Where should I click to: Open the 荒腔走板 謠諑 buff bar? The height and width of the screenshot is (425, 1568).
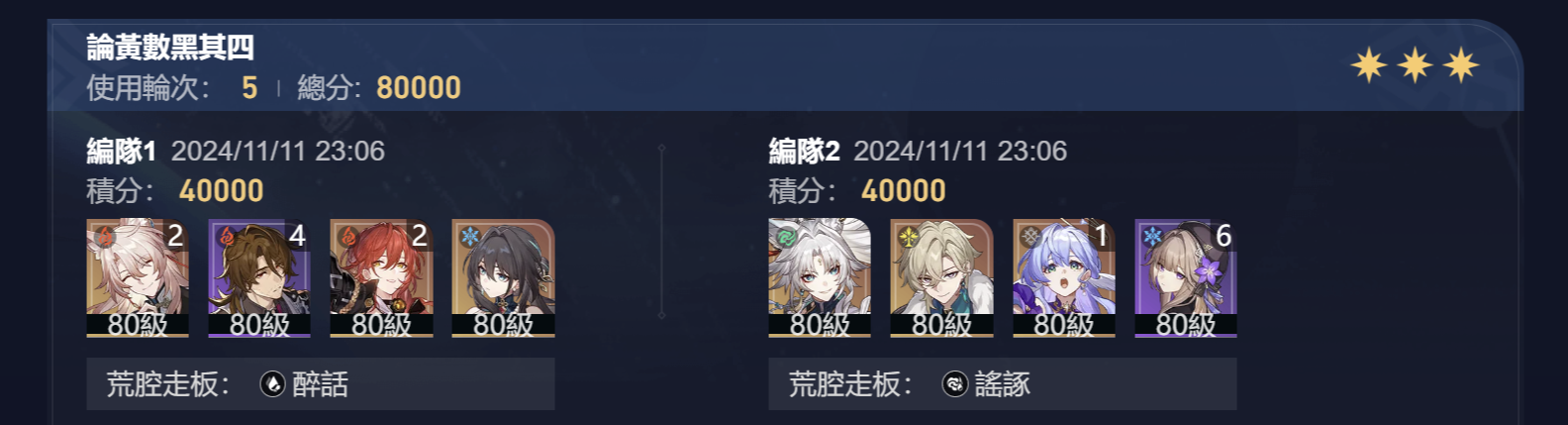click(x=1003, y=384)
